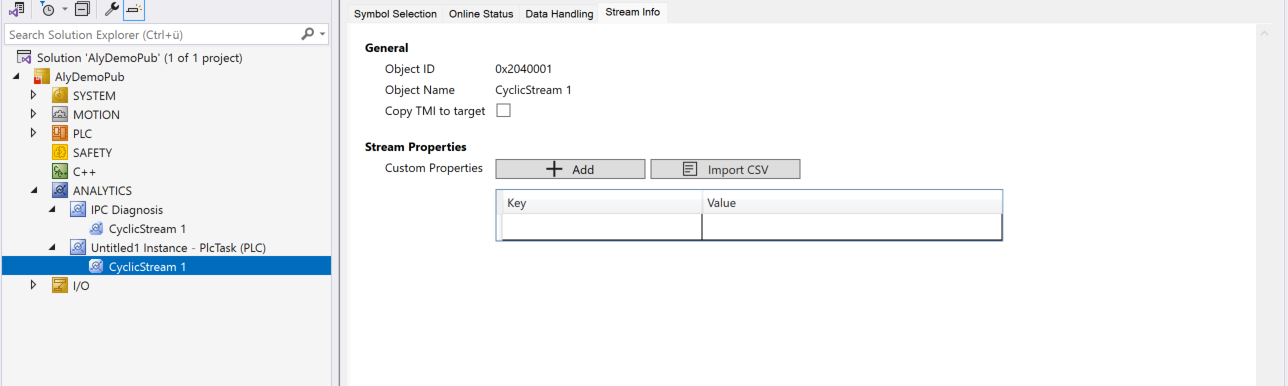Click the Solution 'AlyDemoPub' icon
1288x386 pixels.
pyautogui.click(x=24, y=58)
